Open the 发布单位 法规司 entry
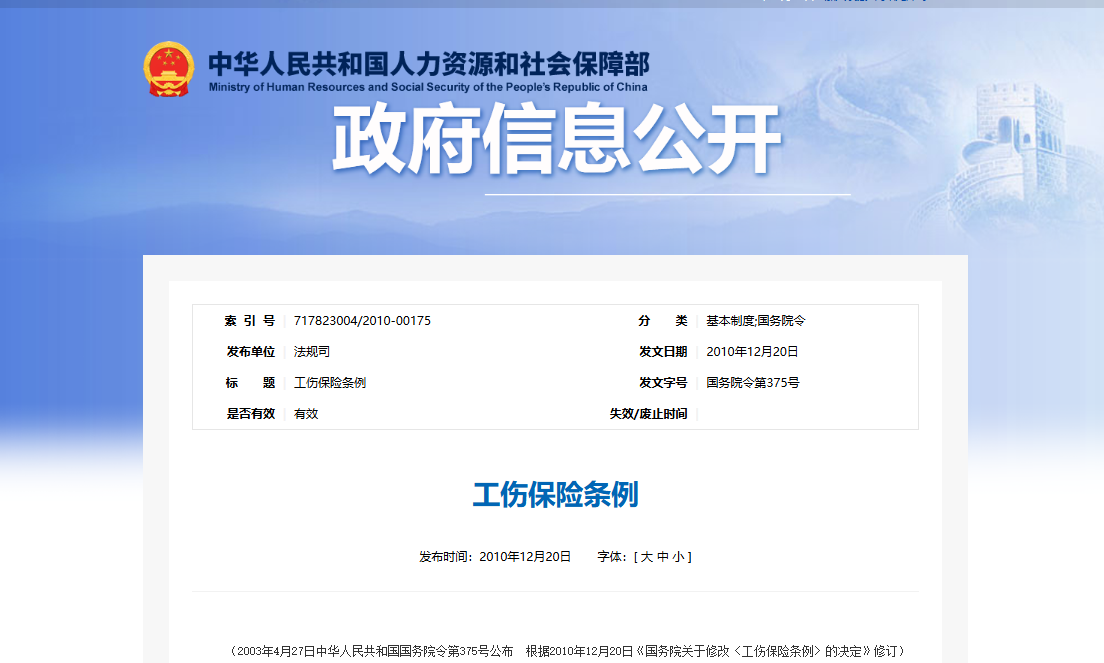The height and width of the screenshot is (663, 1104). (310, 351)
